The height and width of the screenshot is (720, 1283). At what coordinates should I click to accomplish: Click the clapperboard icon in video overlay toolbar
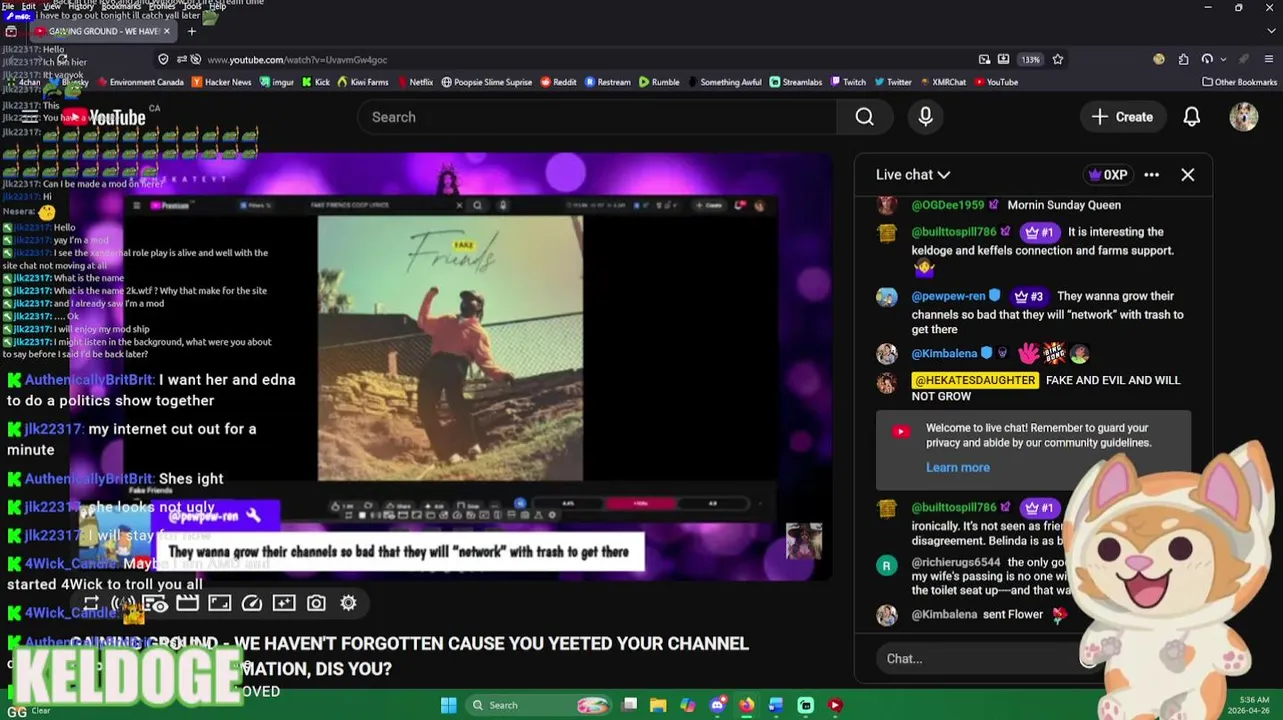[x=187, y=603]
